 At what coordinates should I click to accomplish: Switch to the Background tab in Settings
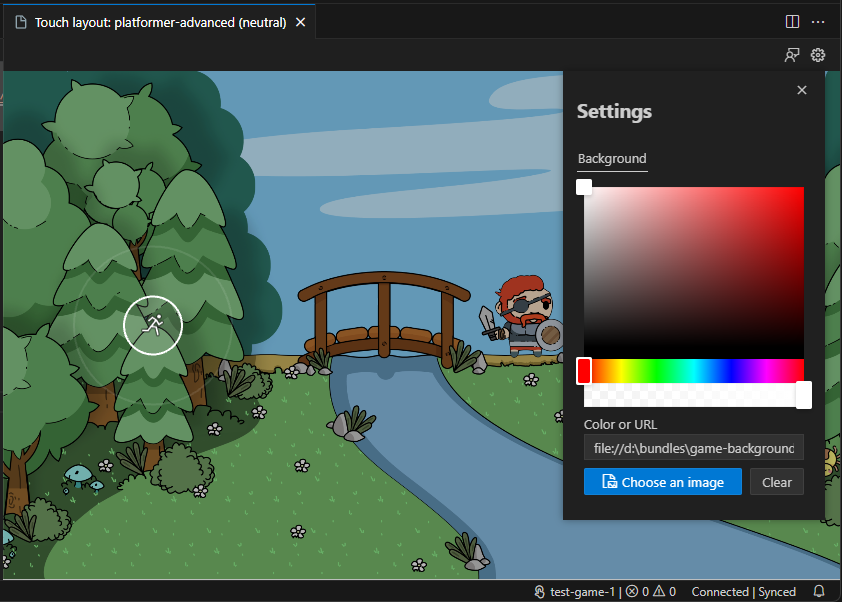[x=611, y=158]
